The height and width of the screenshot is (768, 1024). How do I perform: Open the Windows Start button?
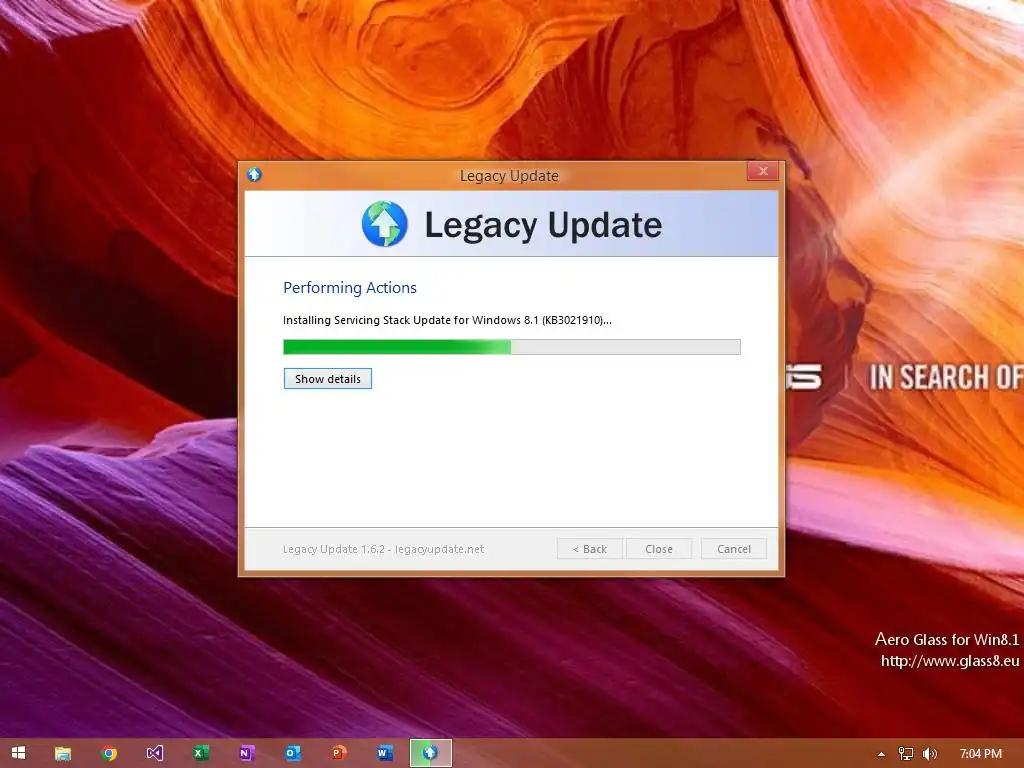tap(18, 753)
